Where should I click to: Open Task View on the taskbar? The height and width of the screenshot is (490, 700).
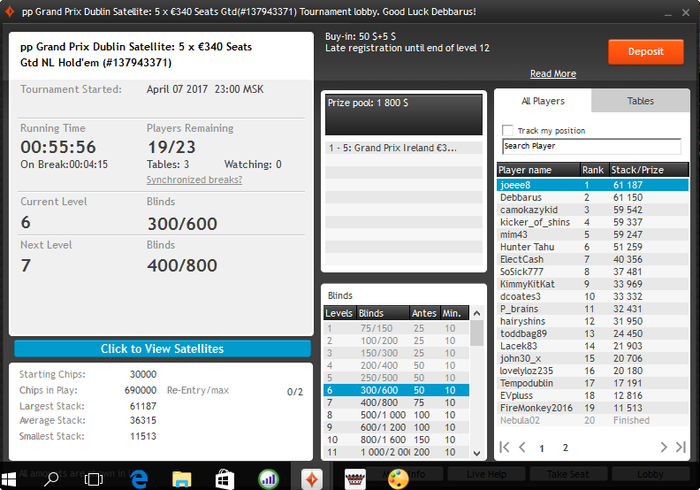[94, 479]
